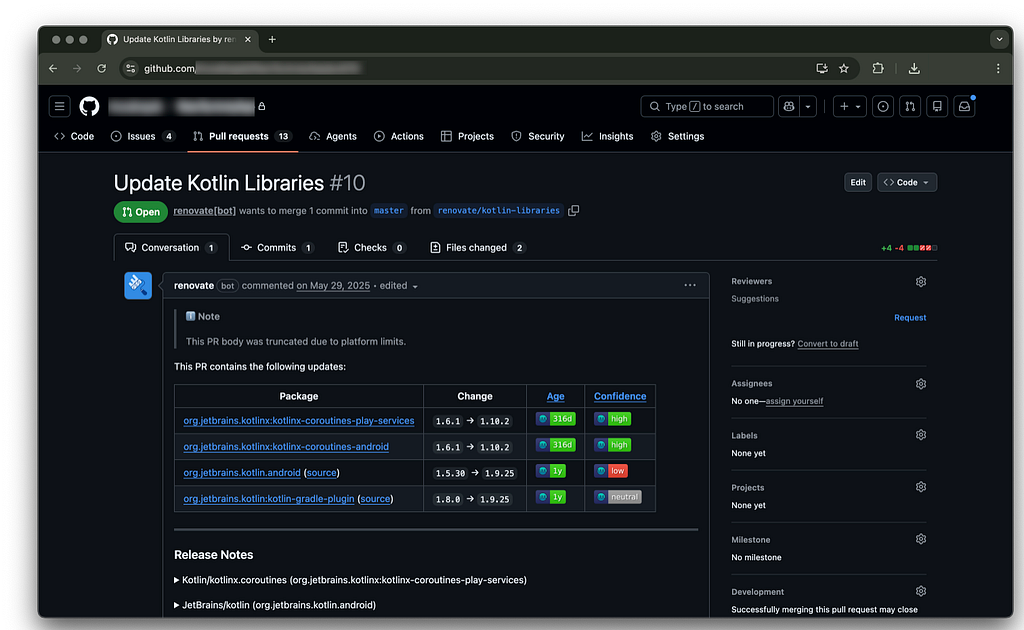Edit Reviewers with the gear icon
Image resolution: width=1024 pixels, height=630 pixels.
coord(921,281)
